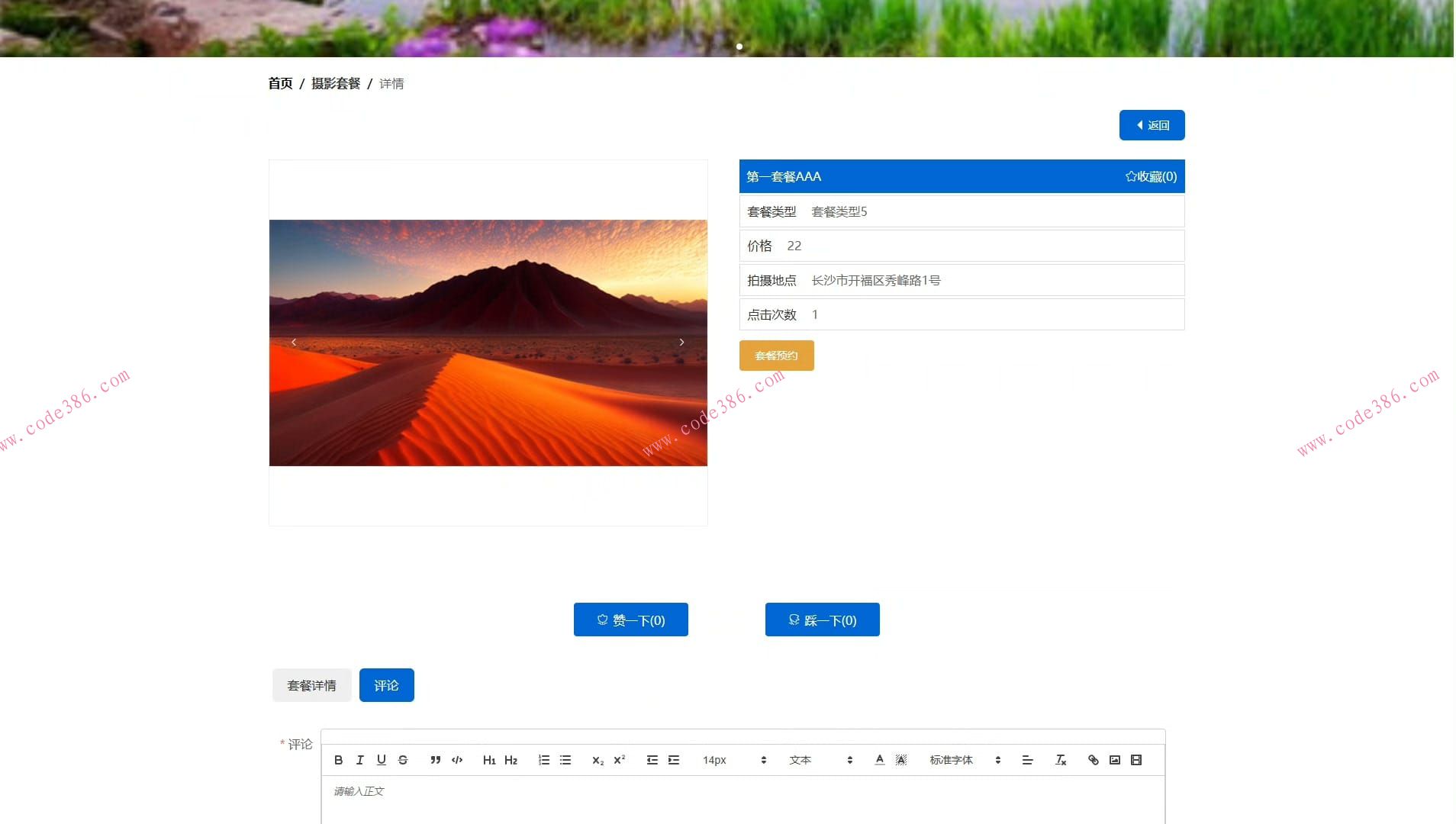
Task: Toggle bold formatting in the comment editor
Action: (x=338, y=759)
